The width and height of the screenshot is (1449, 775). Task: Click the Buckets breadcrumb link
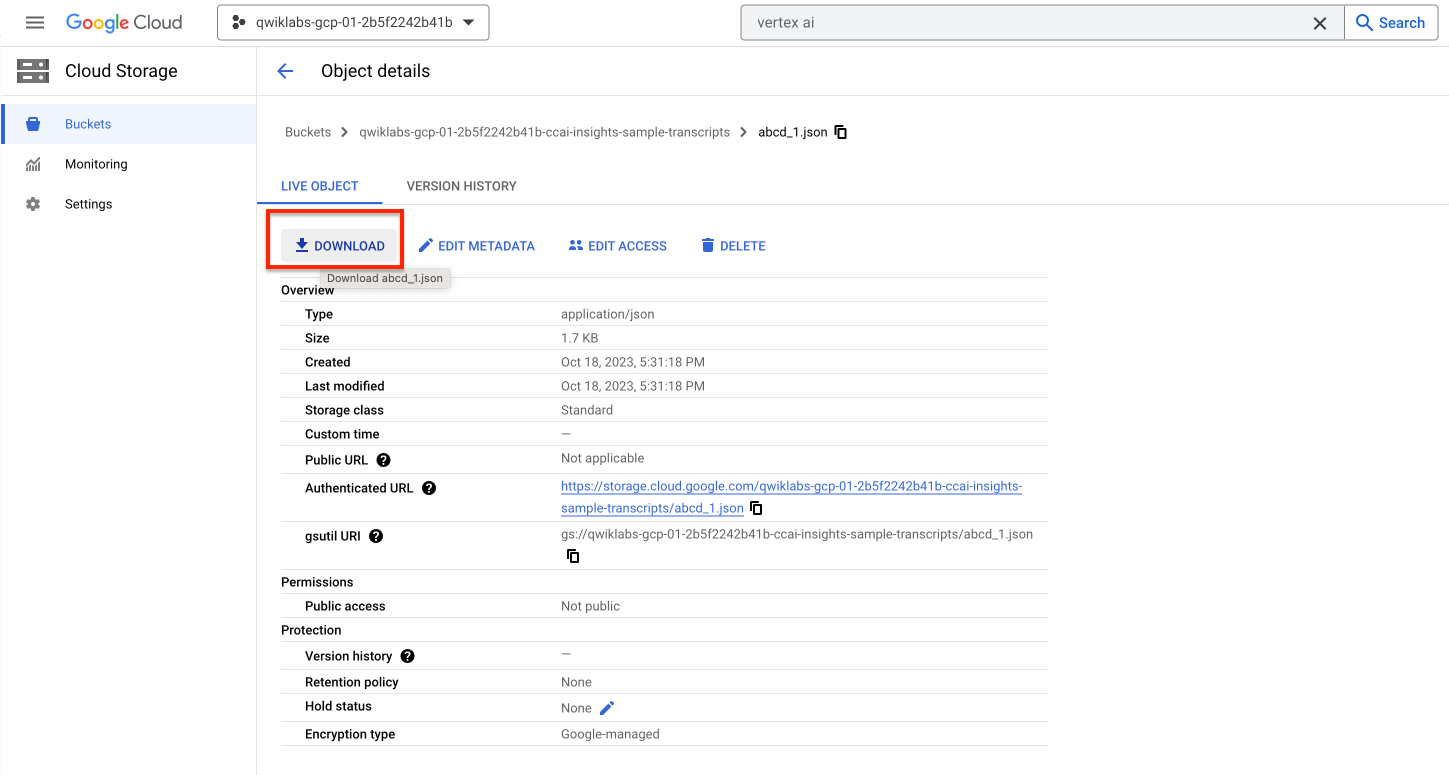click(308, 132)
